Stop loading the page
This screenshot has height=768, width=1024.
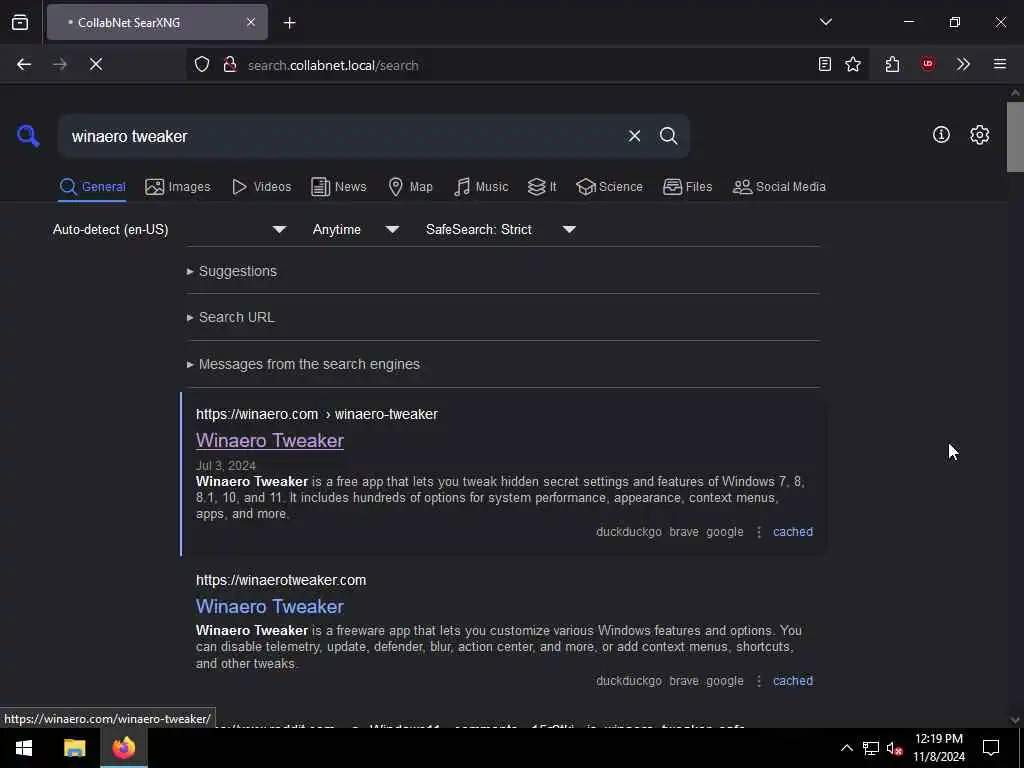coord(96,64)
